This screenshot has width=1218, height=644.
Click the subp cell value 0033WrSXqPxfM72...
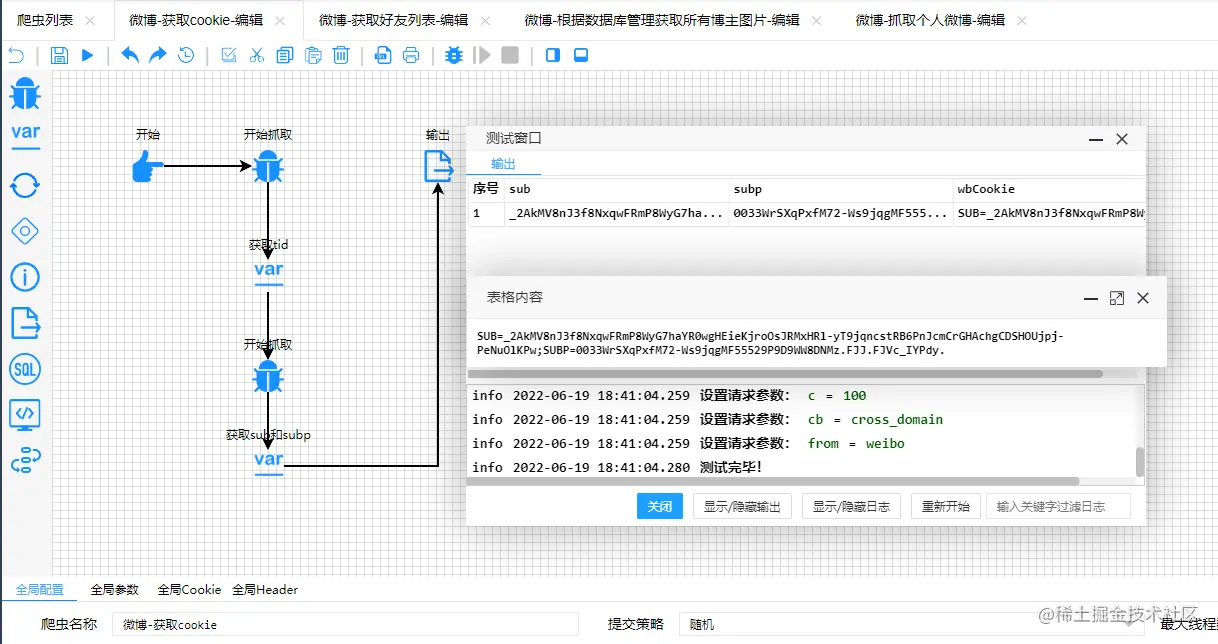840,213
